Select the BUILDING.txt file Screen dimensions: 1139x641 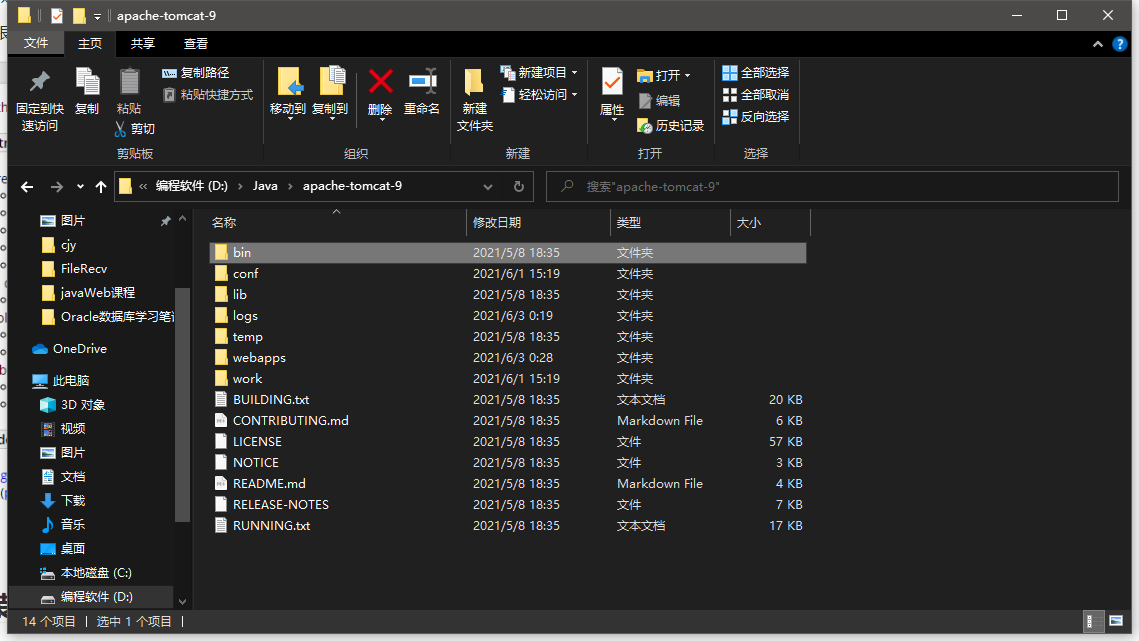click(508, 400)
